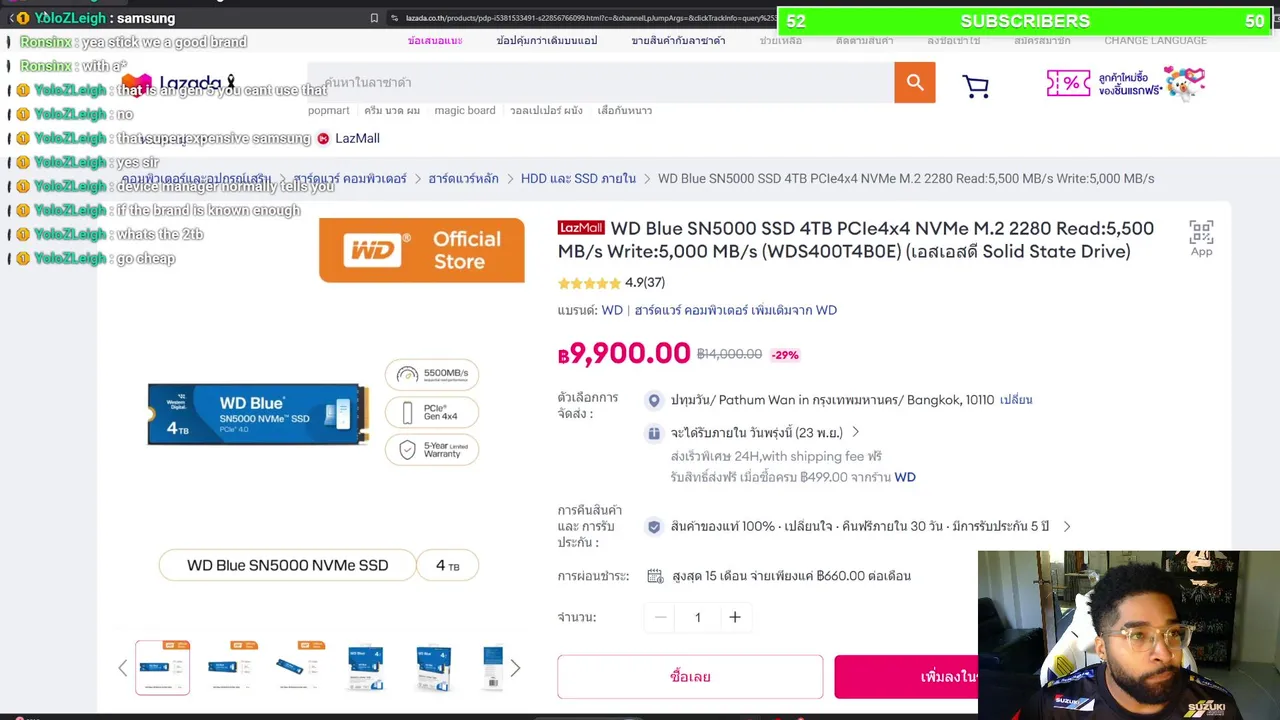Click the เปลี่ยน change location link

point(1016,400)
